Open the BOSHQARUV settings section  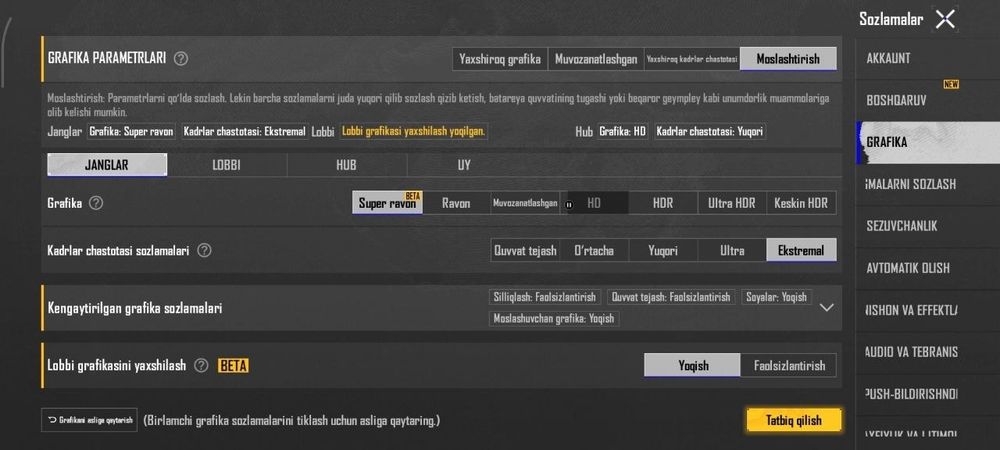[x=928, y=101]
